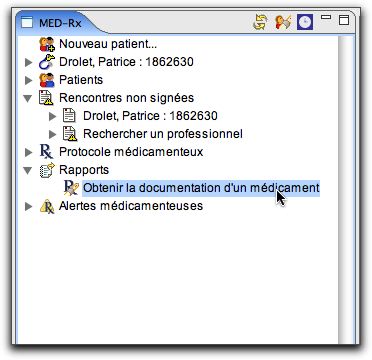Click the Rapports notepad icon
The image size is (372, 360).
[47, 170]
